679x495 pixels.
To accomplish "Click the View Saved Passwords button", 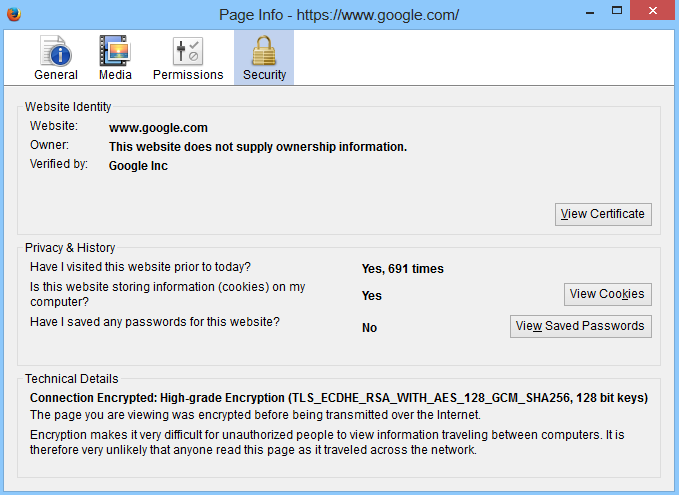I will pyautogui.click(x=581, y=326).
